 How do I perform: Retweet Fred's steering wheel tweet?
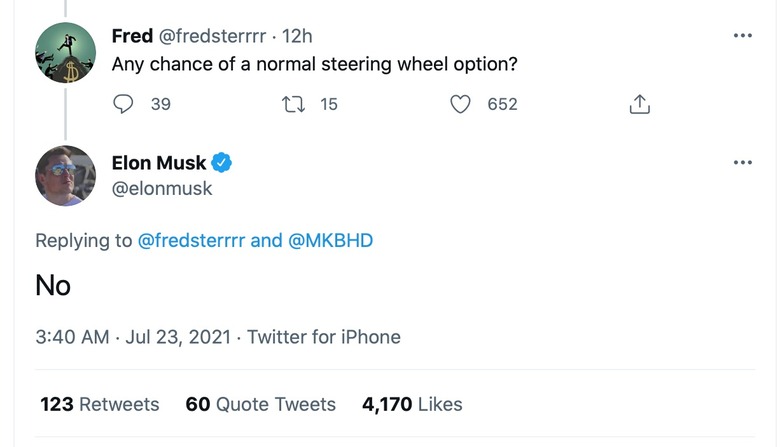tap(293, 104)
